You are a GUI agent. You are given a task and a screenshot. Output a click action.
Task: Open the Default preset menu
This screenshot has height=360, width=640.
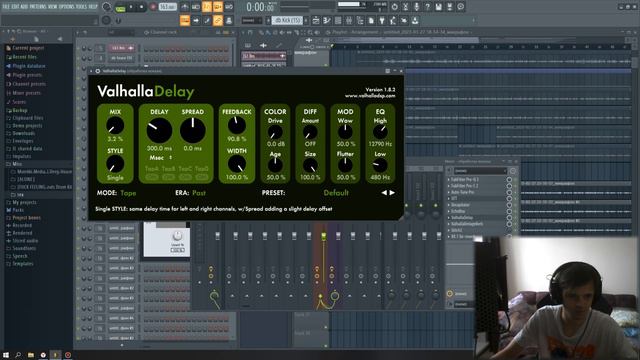point(336,193)
